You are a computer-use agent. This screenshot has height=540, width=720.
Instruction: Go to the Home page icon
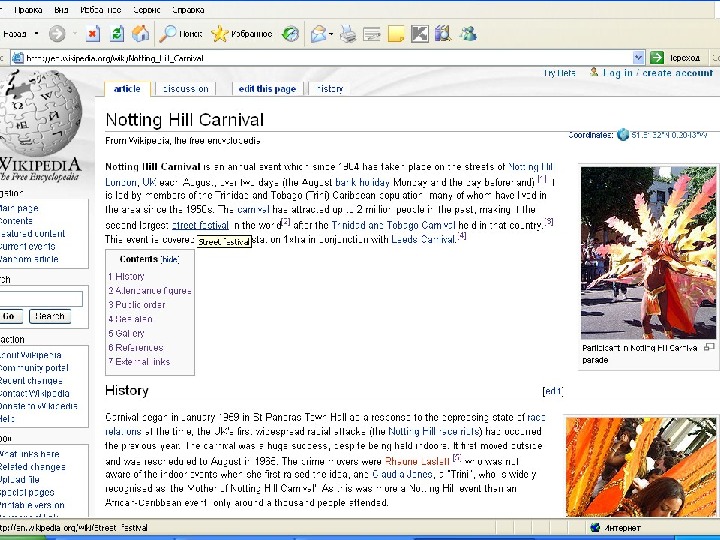(141, 34)
